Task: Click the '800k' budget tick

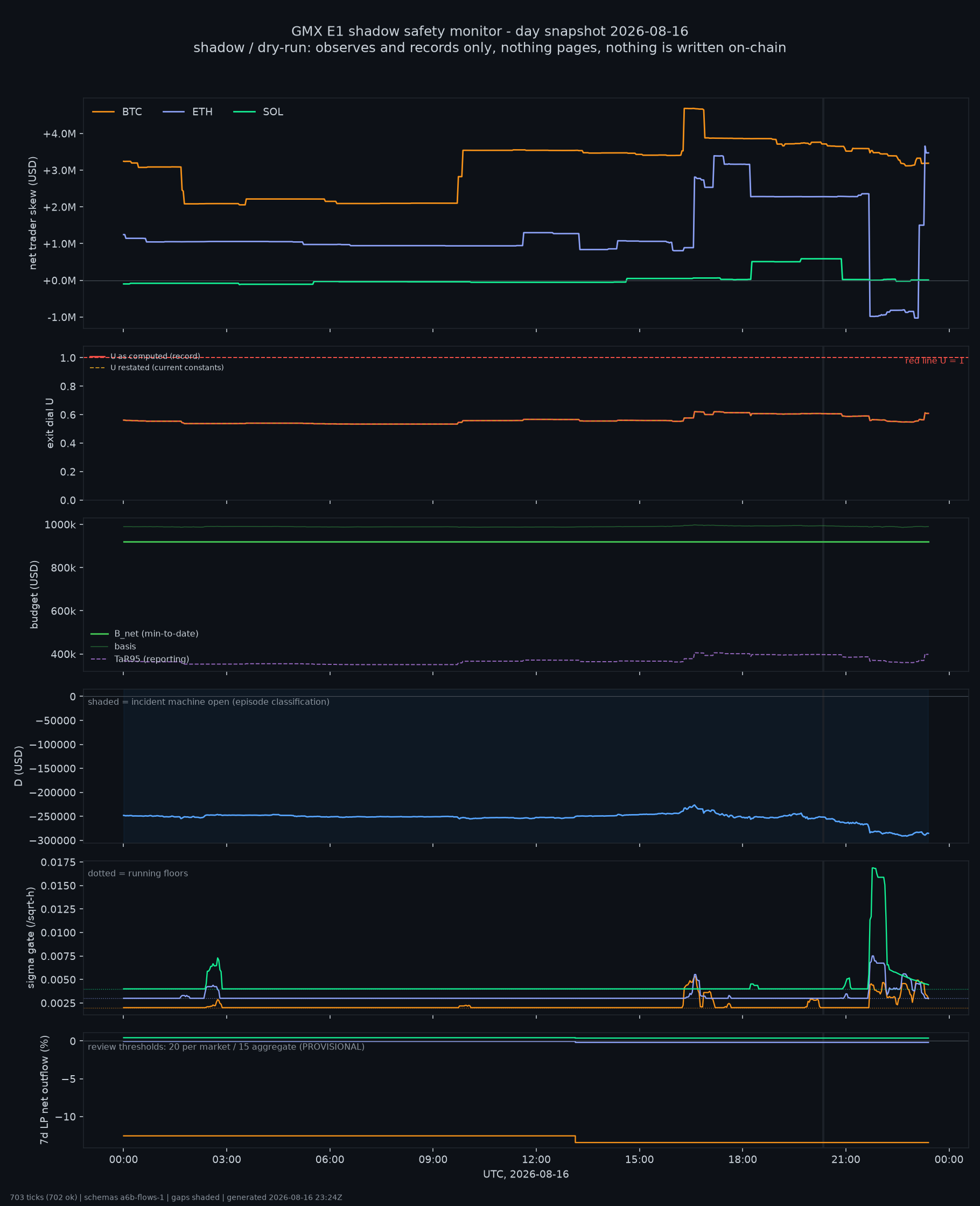Action: click(x=62, y=567)
